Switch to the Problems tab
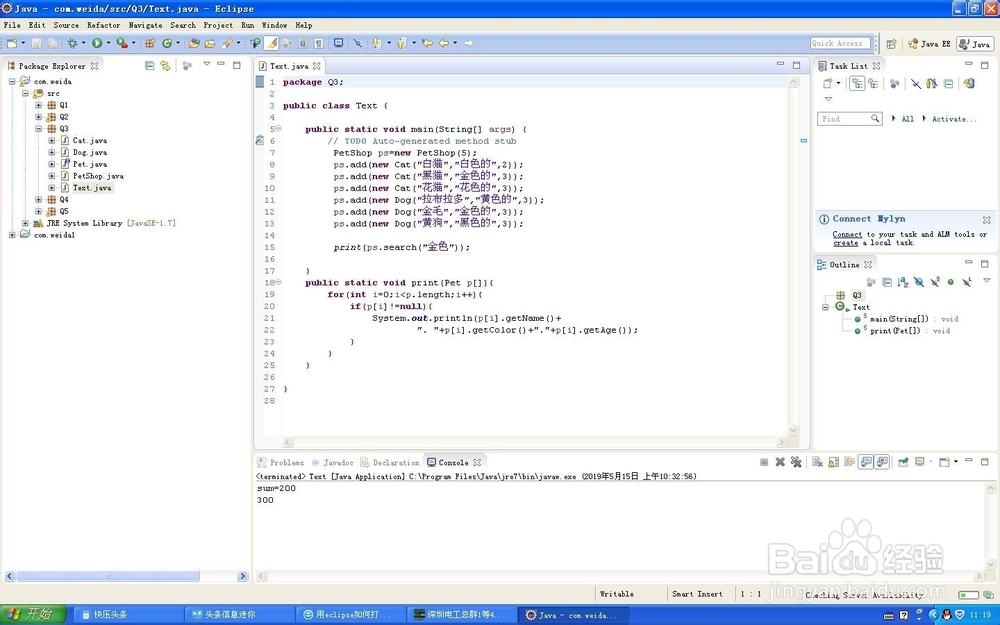This screenshot has height=625, width=1000. [x=281, y=462]
